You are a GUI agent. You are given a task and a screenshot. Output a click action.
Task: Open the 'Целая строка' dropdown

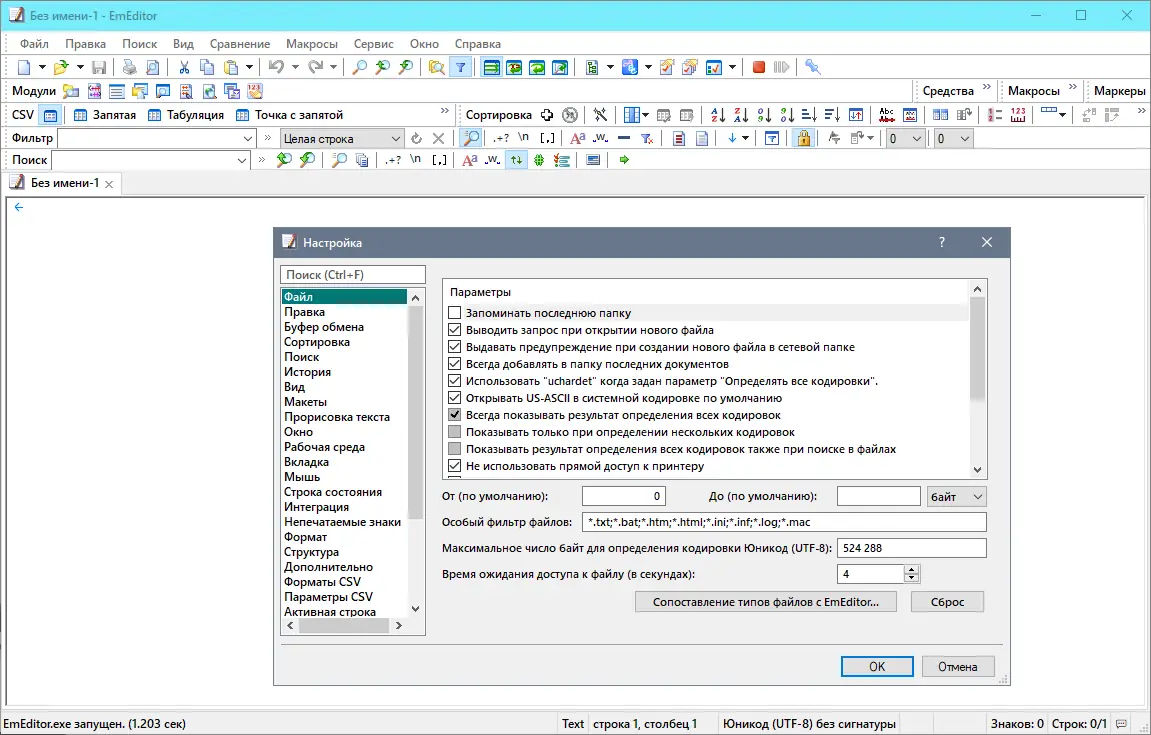(342, 138)
